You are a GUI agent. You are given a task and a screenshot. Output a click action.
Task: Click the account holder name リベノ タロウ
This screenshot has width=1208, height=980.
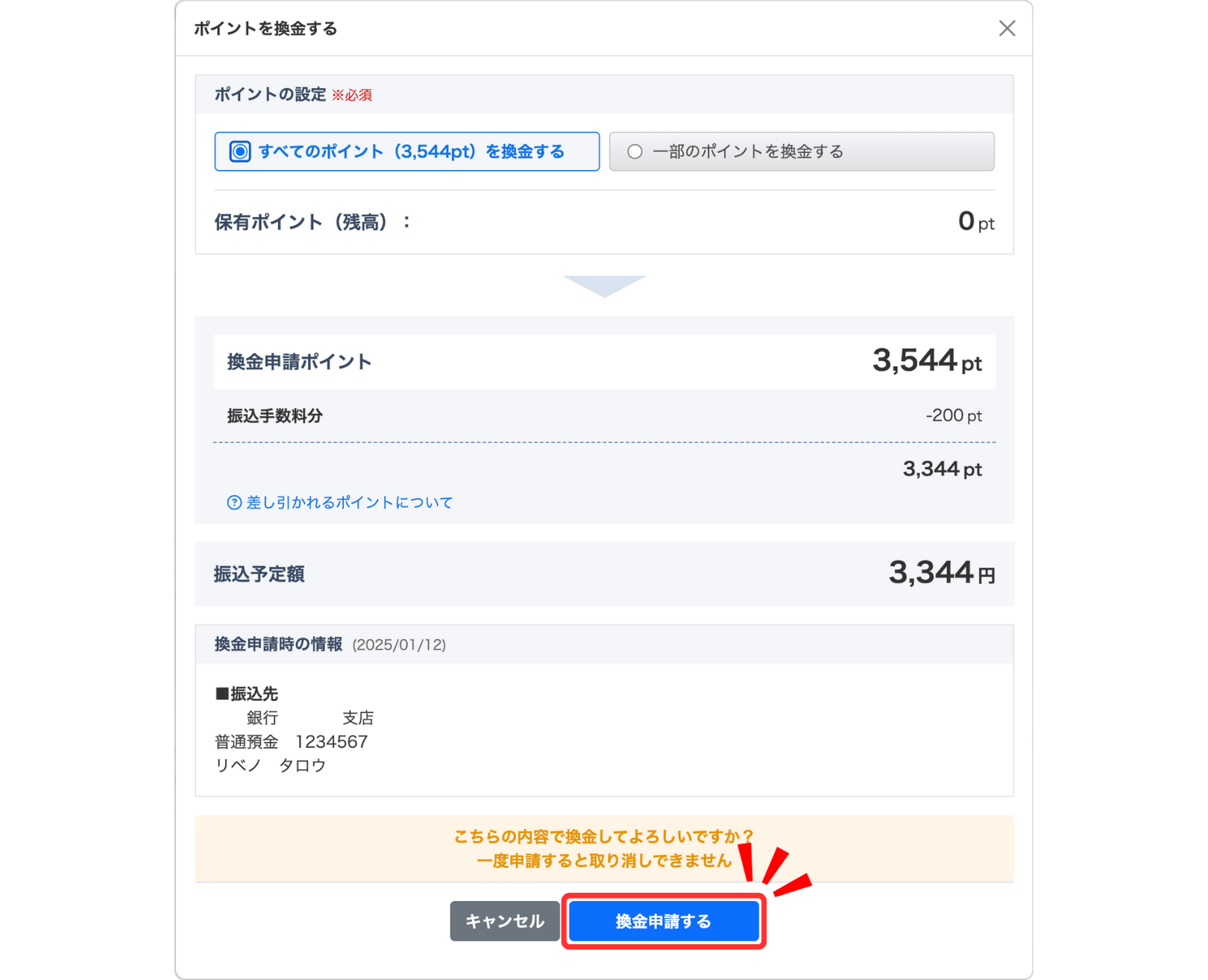[271, 766]
